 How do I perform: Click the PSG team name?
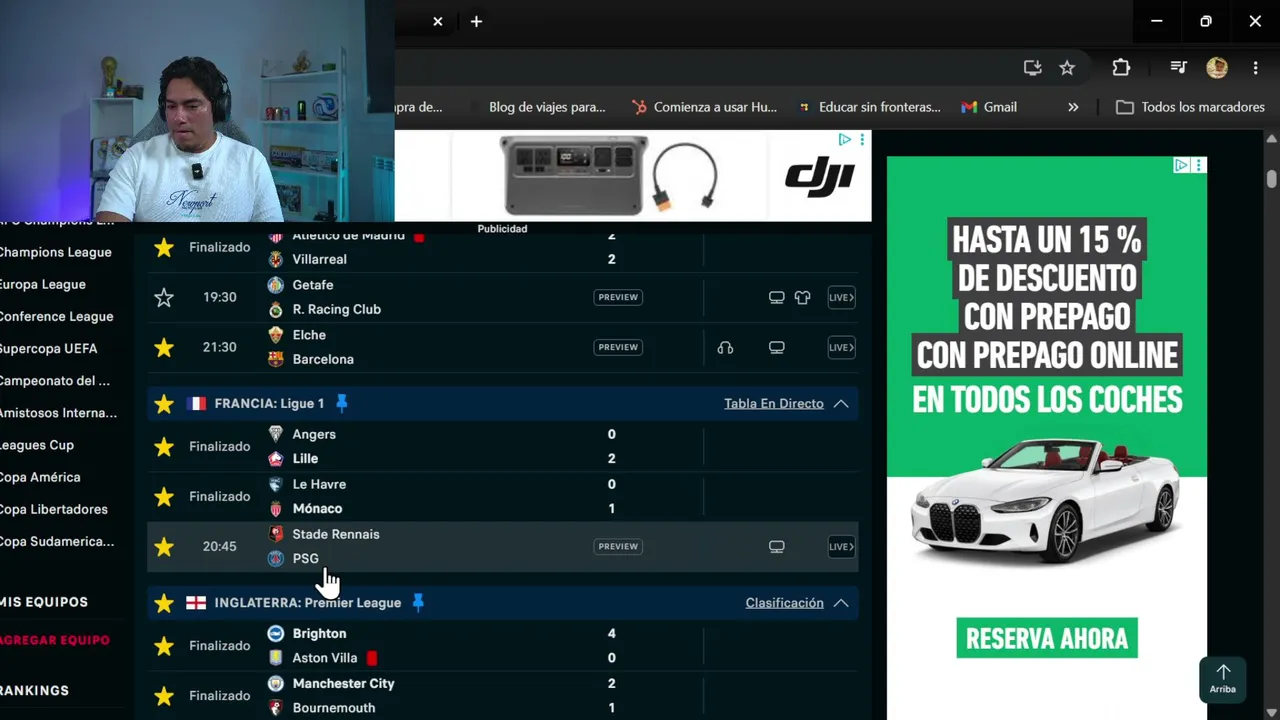[306, 558]
